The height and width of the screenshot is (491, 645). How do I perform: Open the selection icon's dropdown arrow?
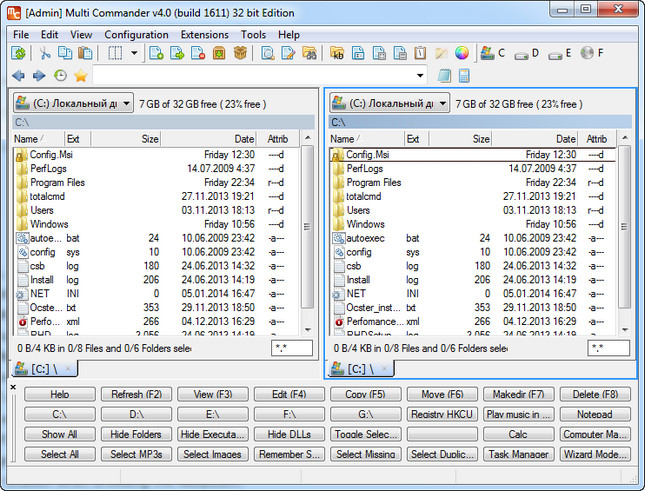point(134,53)
